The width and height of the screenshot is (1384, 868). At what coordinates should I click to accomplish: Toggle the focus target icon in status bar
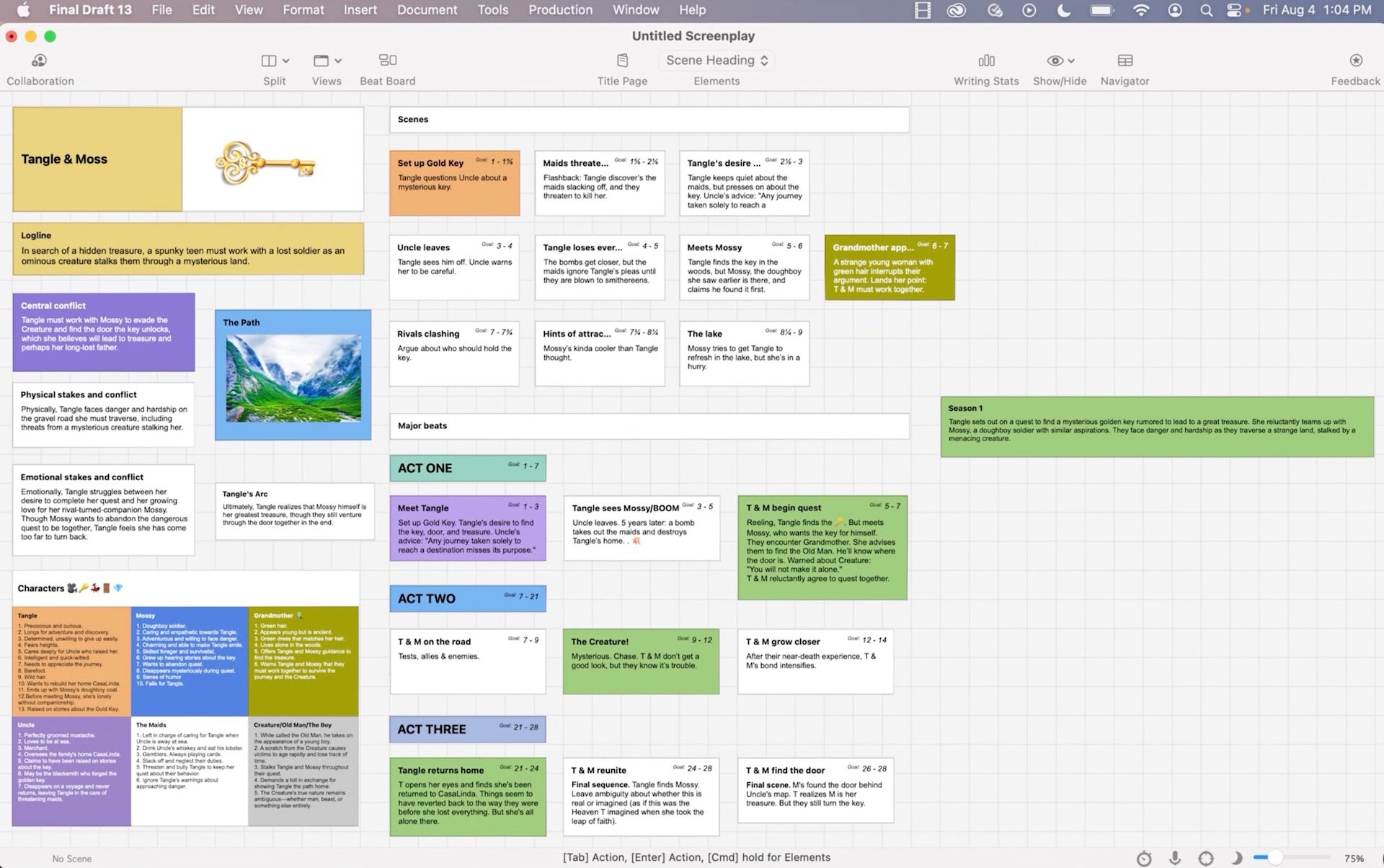(x=1206, y=859)
